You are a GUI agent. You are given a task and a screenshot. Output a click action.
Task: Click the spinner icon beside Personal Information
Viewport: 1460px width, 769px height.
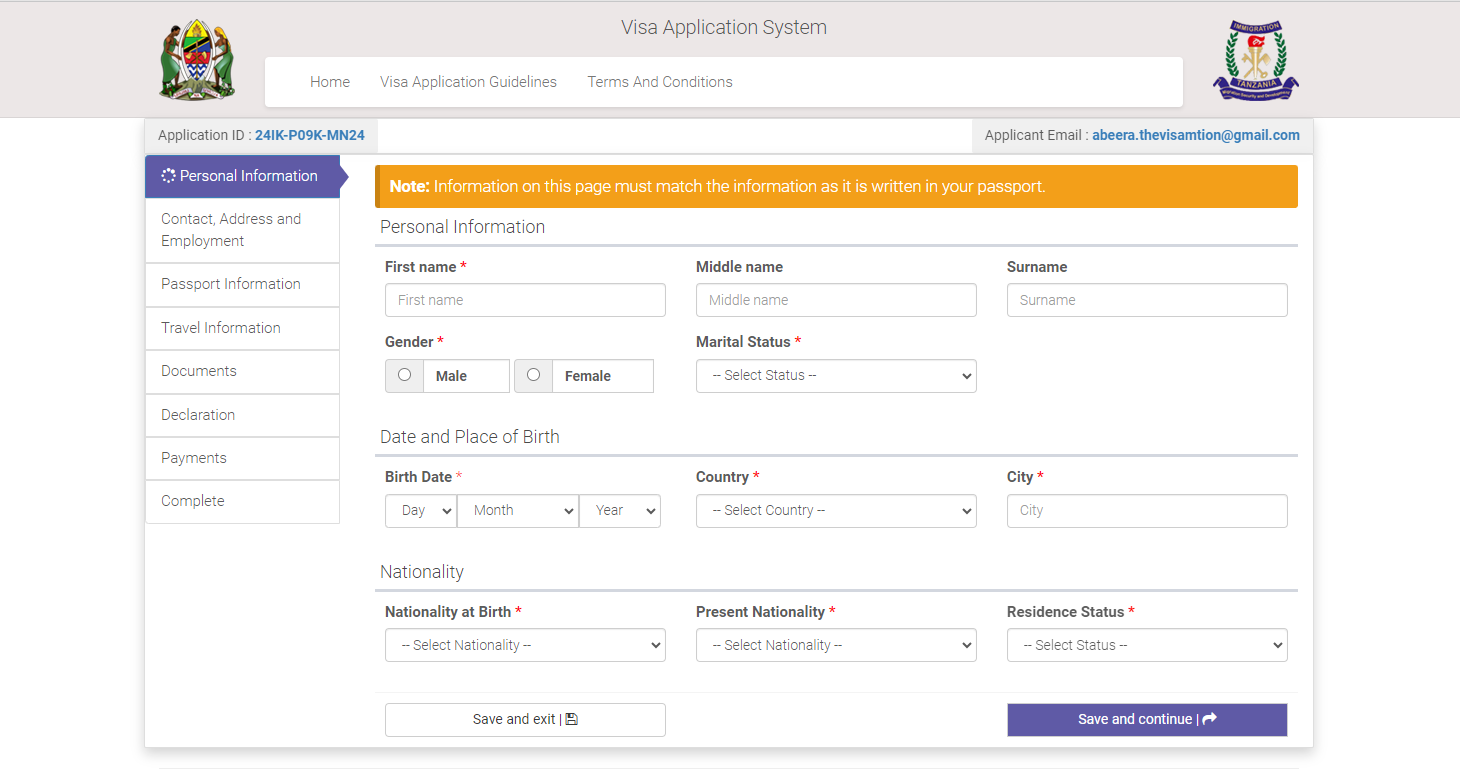pyautogui.click(x=168, y=176)
